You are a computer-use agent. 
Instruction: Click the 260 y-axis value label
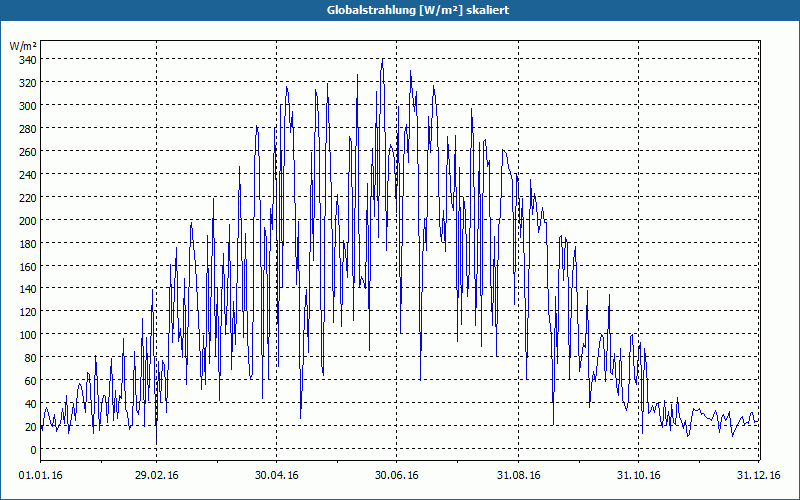28,152
